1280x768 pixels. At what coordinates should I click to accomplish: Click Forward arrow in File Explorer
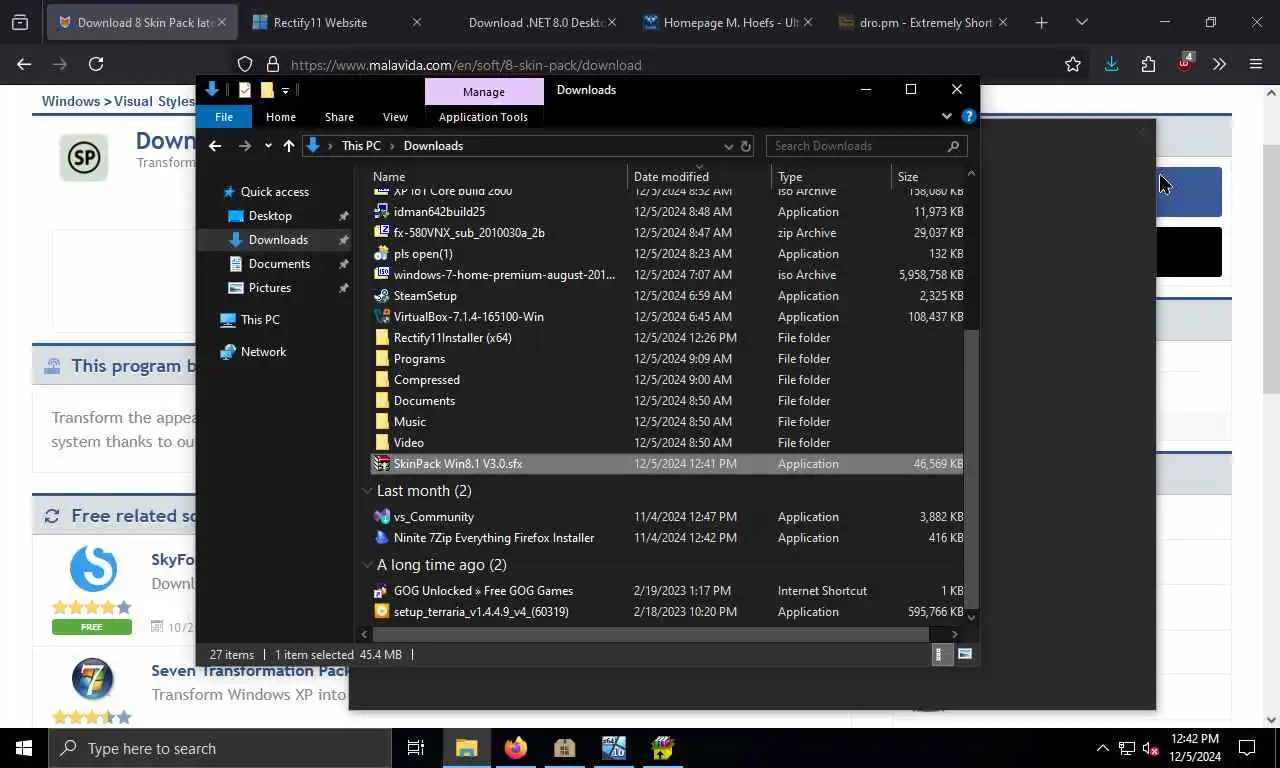click(x=245, y=146)
